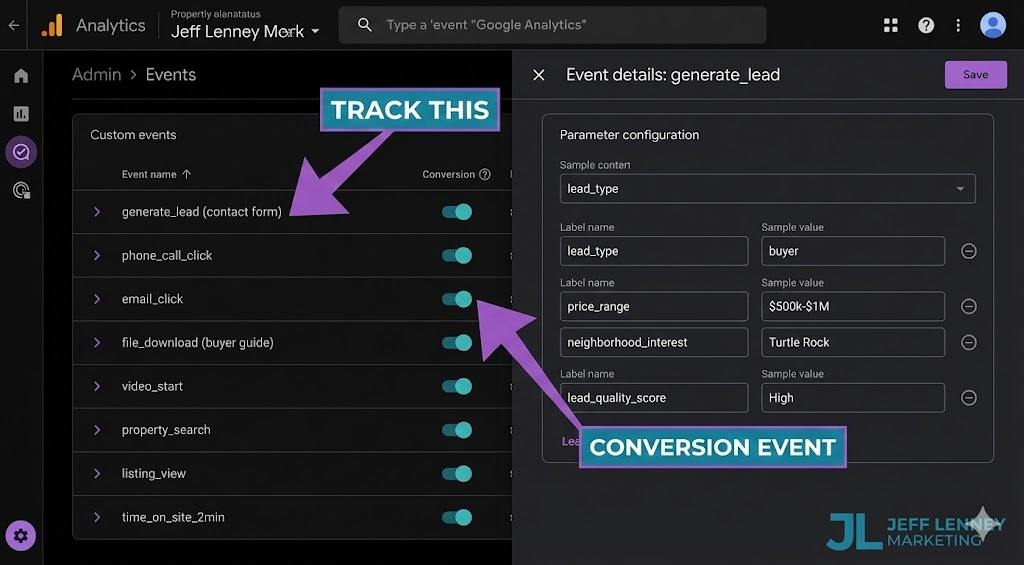
Task: Toggle conversion for file_download (buyer guide)
Action: 457,343
